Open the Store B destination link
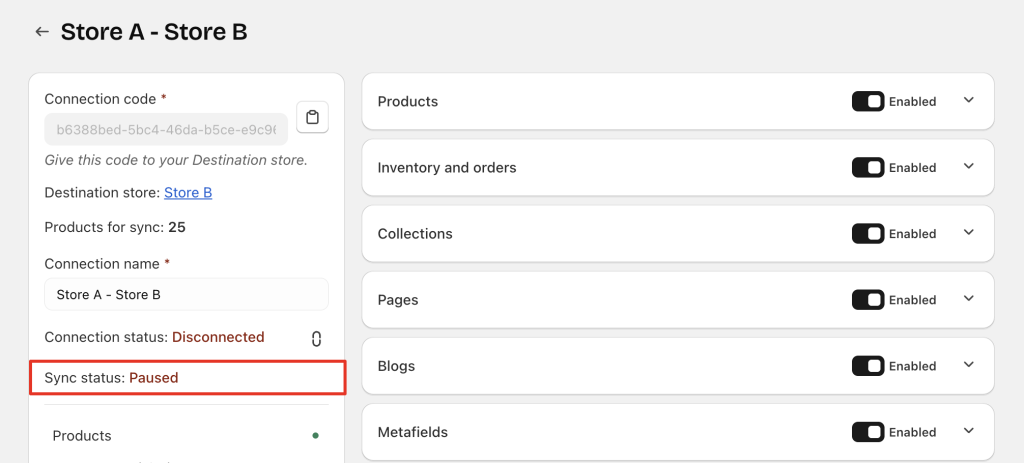1024x463 pixels. [187, 193]
